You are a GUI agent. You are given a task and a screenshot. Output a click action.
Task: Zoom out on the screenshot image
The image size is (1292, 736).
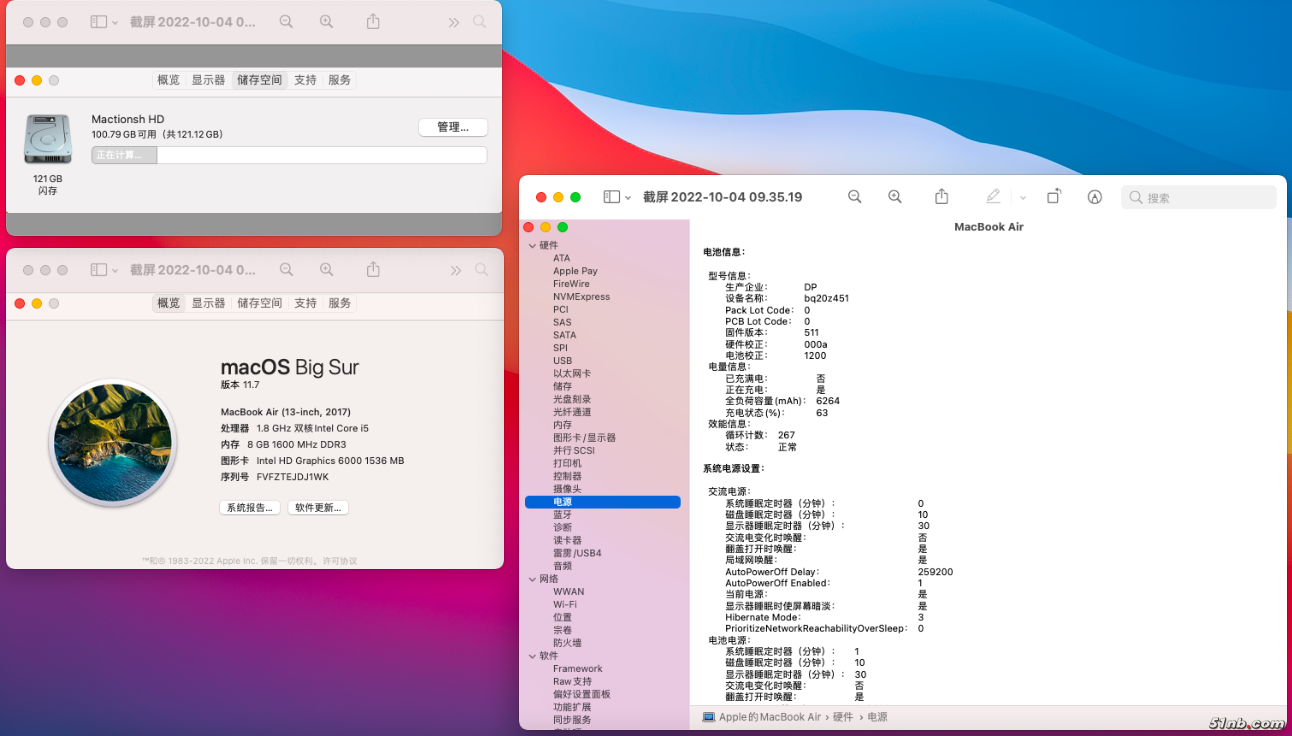[855, 197]
